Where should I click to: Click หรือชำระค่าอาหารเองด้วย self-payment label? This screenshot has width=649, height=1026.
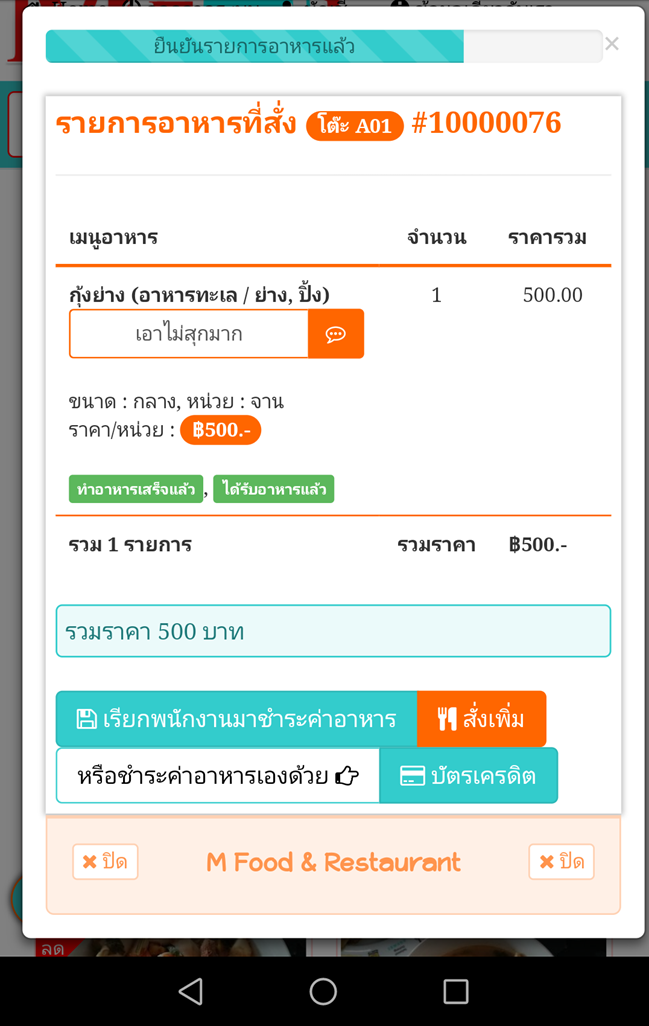[x=218, y=776]
